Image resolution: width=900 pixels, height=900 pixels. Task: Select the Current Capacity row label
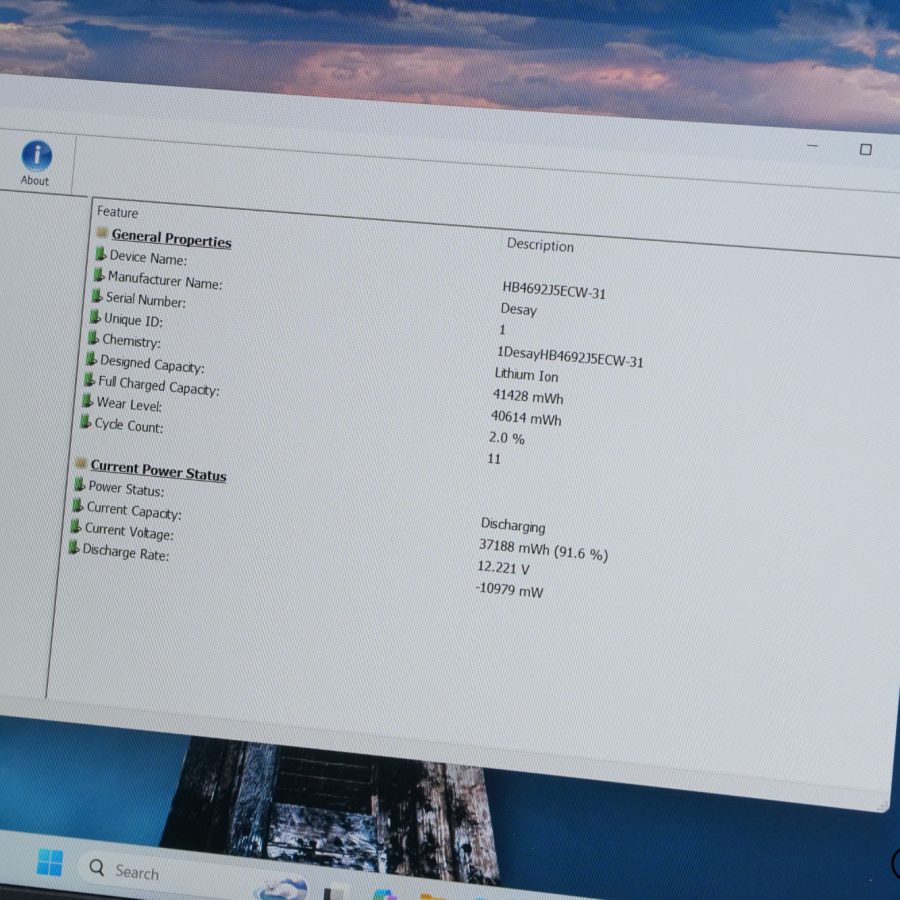click(x=134, y=511)
